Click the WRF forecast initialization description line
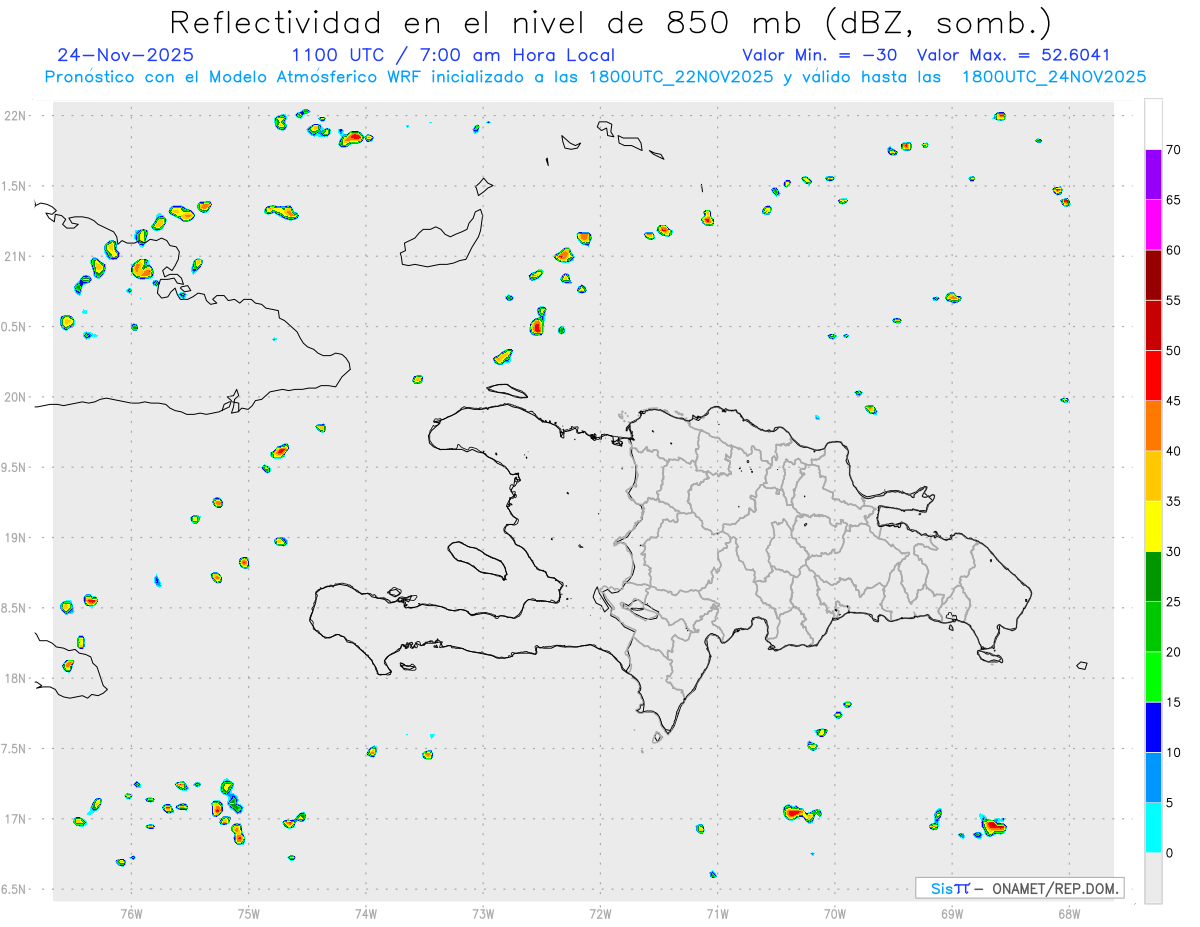Viewport: 1200px width, 927px height. click(x=595, y=77)
